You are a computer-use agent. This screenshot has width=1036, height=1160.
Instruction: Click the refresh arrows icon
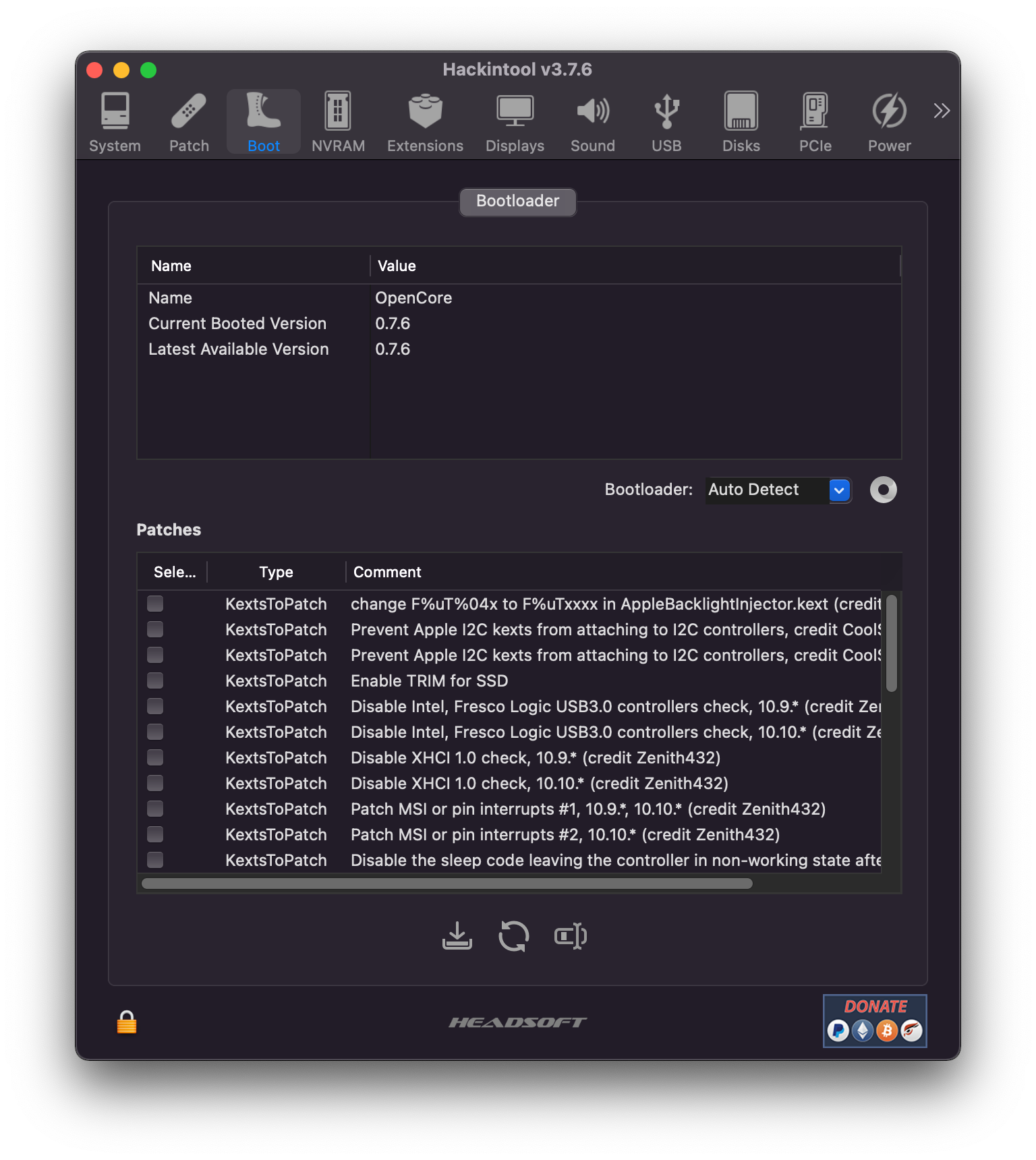(514, 936)
